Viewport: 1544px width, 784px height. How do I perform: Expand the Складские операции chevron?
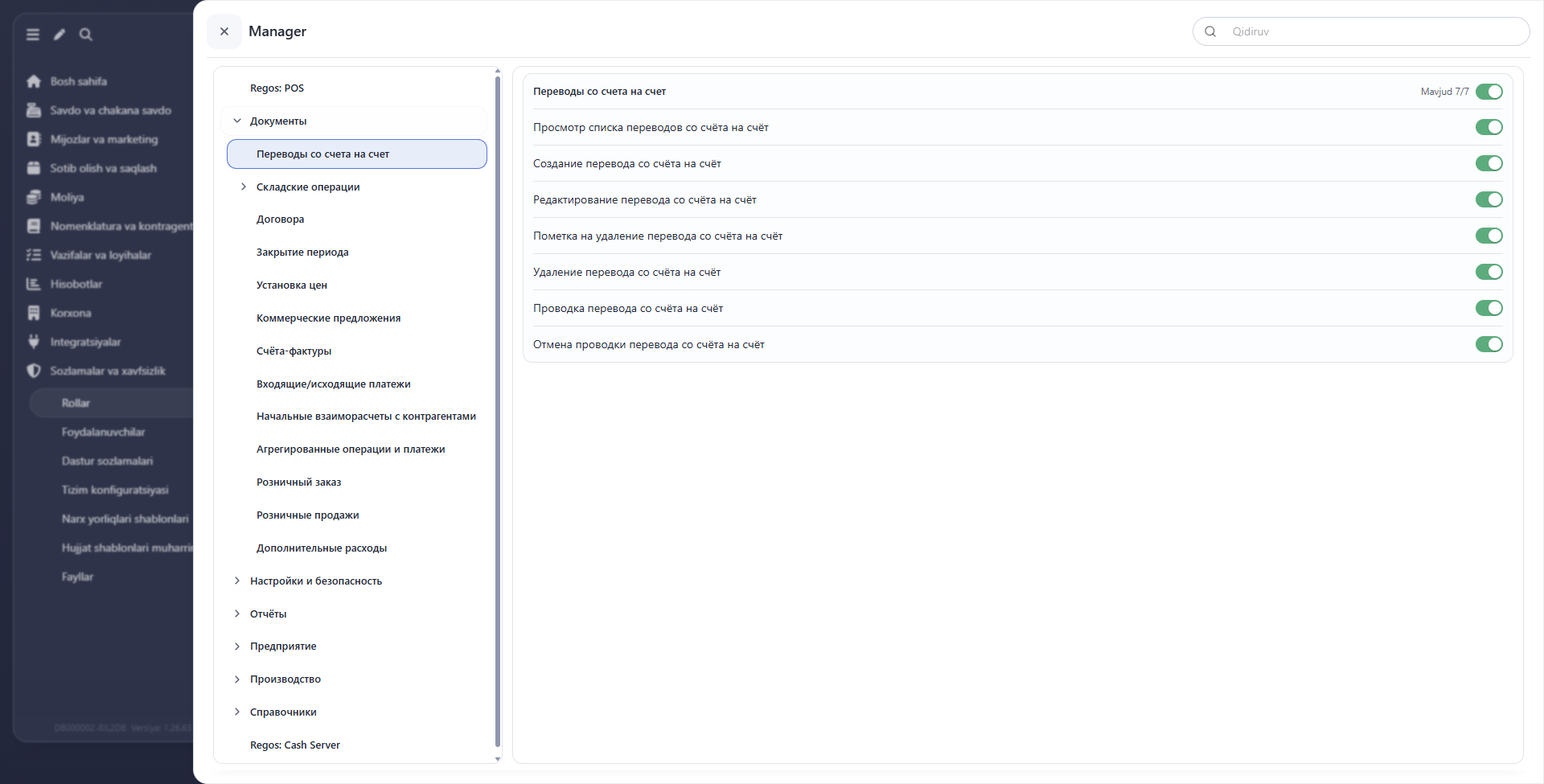point(244,187)
